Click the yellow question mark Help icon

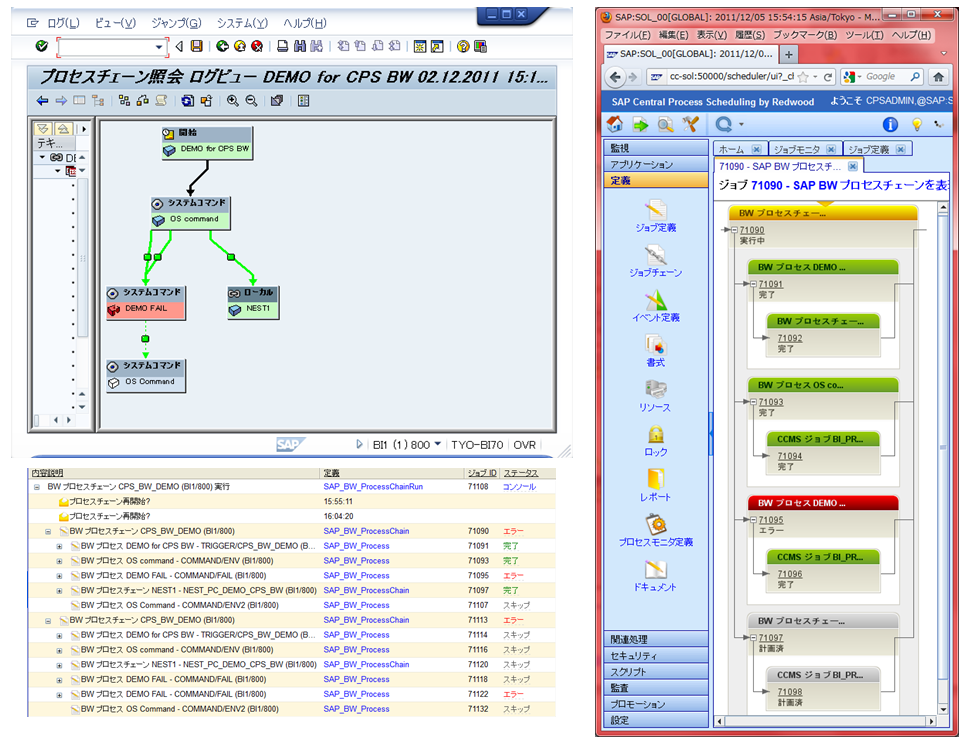click(x=463, y=46)
